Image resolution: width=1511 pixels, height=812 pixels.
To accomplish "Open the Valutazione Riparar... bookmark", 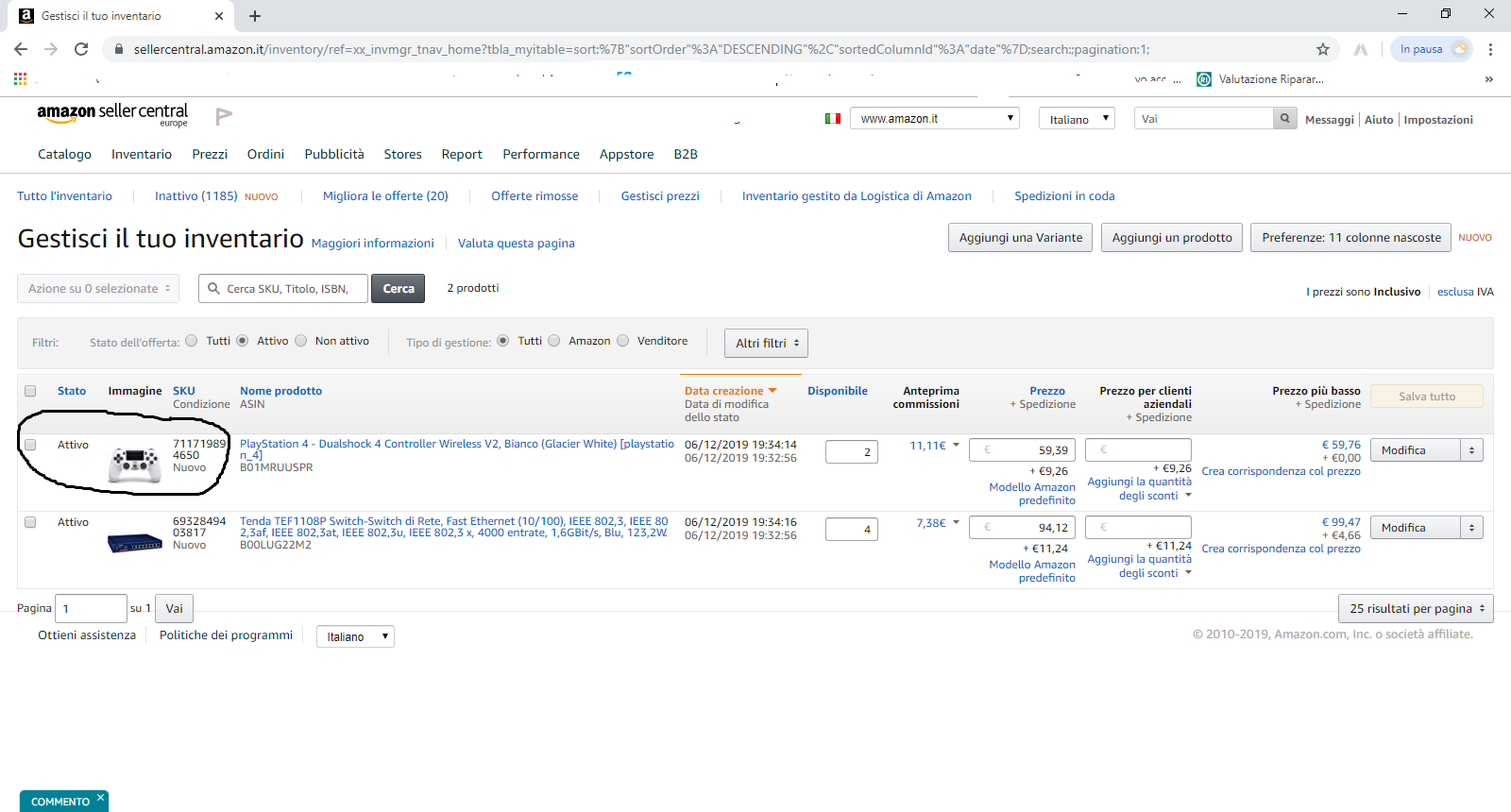I will (x=1260, y=79).
